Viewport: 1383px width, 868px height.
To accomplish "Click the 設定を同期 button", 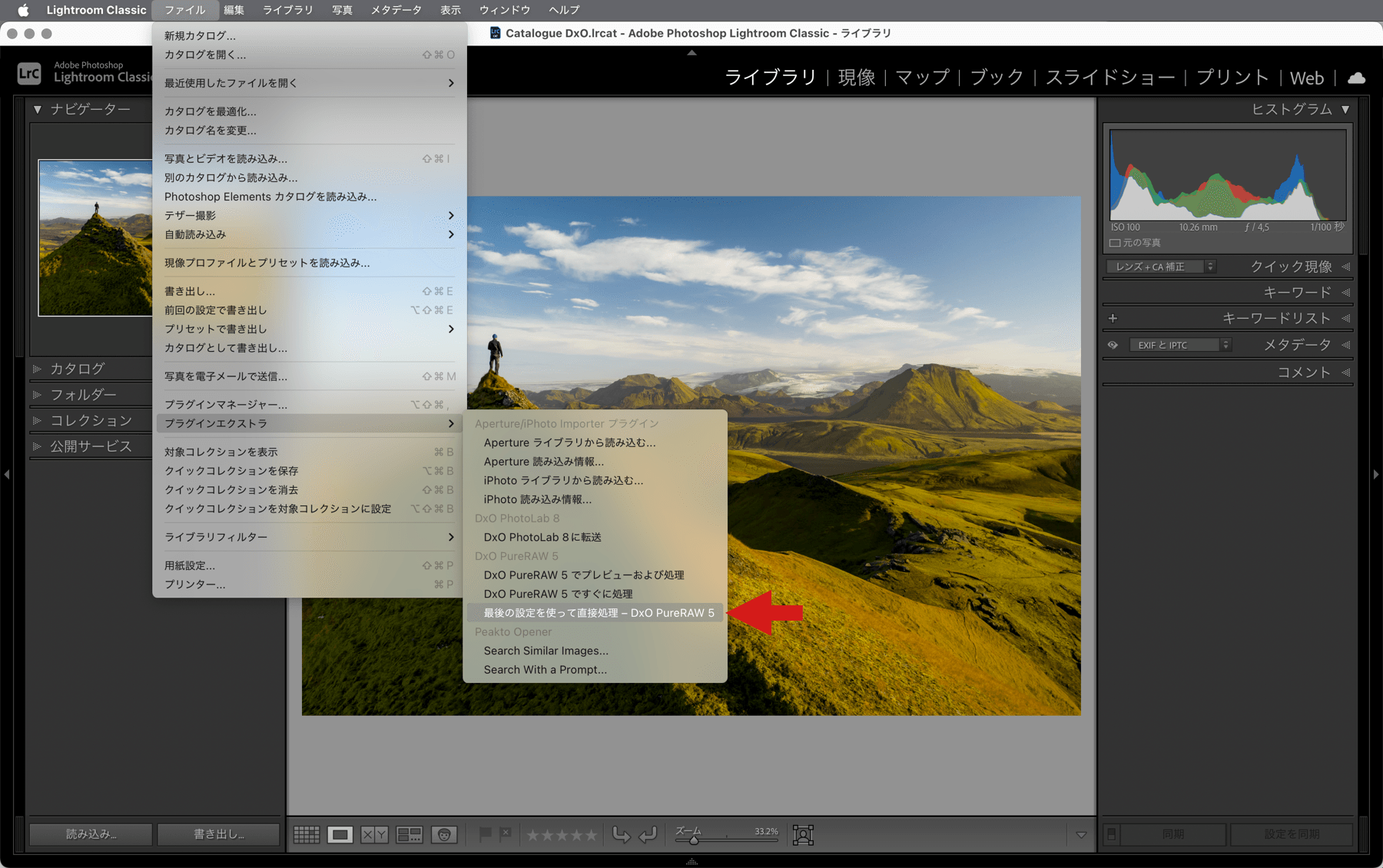I will (x=1292, y=834).
